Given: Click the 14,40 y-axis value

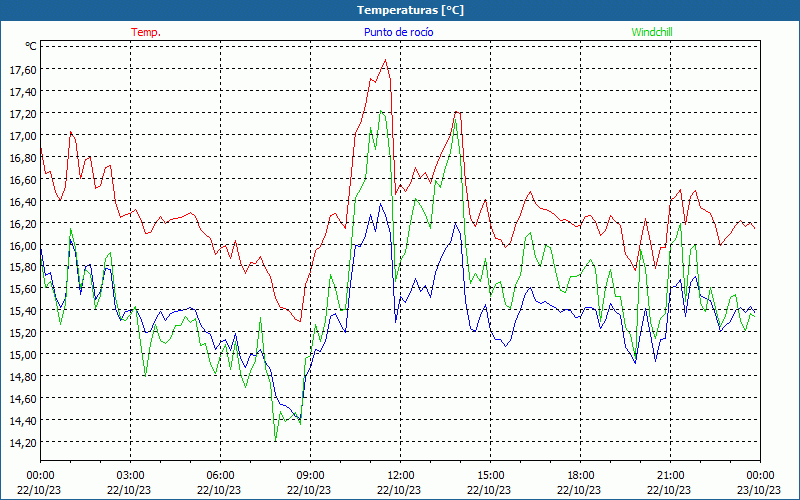Looking at the screenshot, I should [x=23, y=421].
